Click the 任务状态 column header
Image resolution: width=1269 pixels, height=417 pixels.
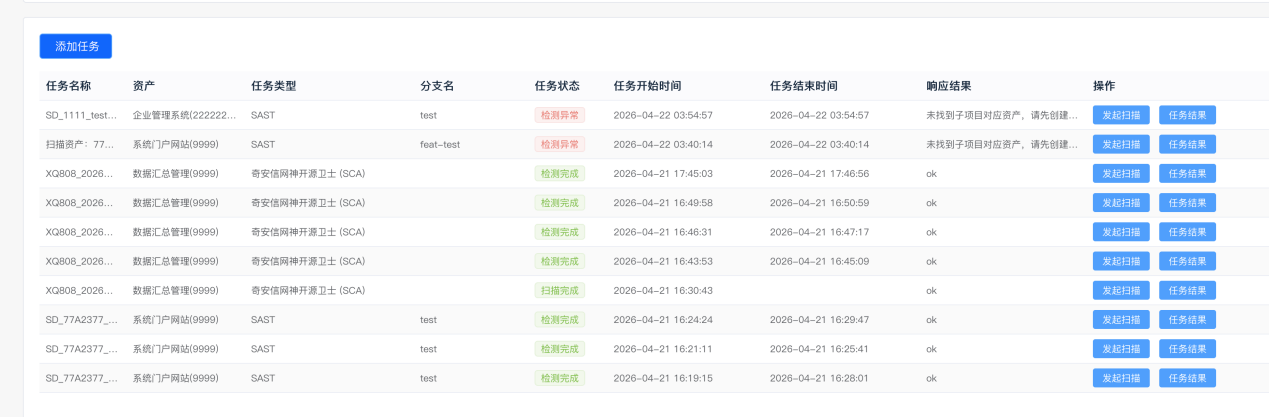tap(557, 86)
